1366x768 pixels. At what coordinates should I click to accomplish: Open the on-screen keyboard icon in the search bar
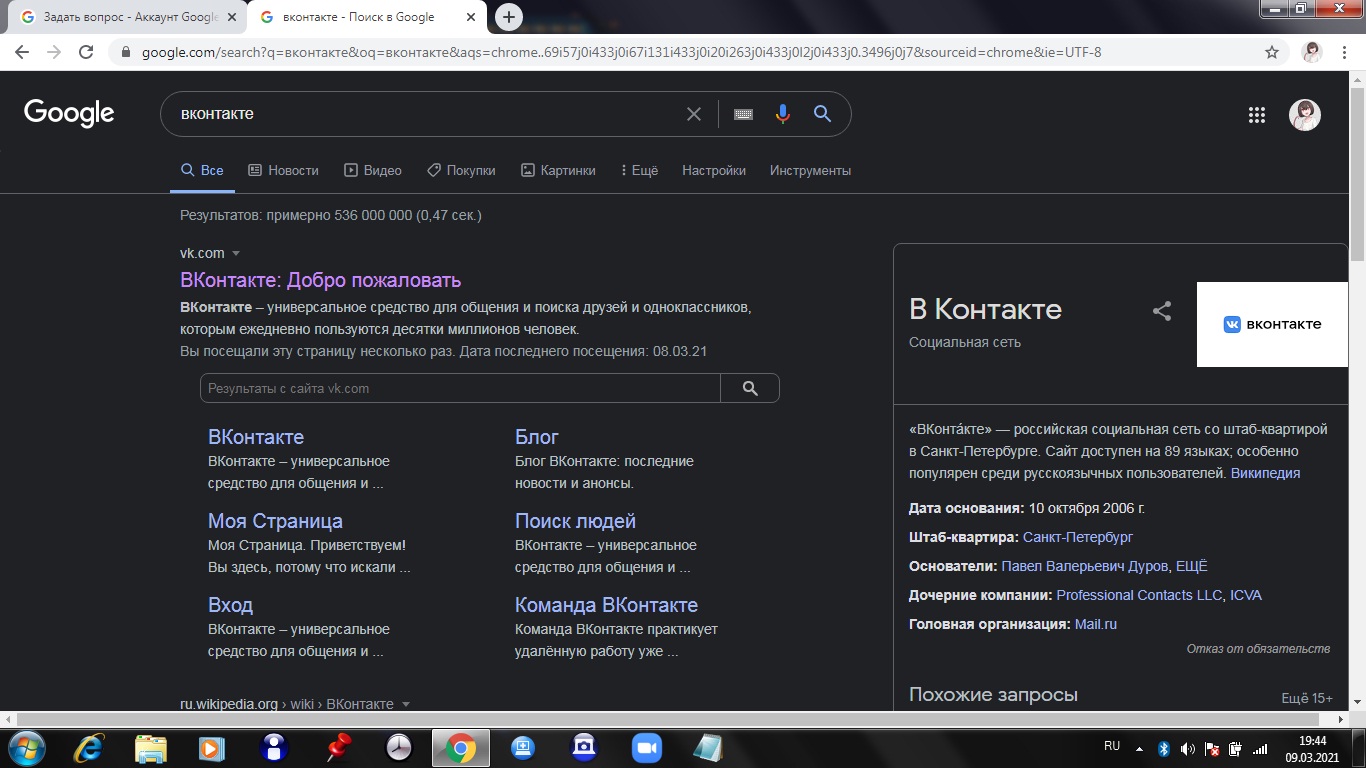pos(743,114)
